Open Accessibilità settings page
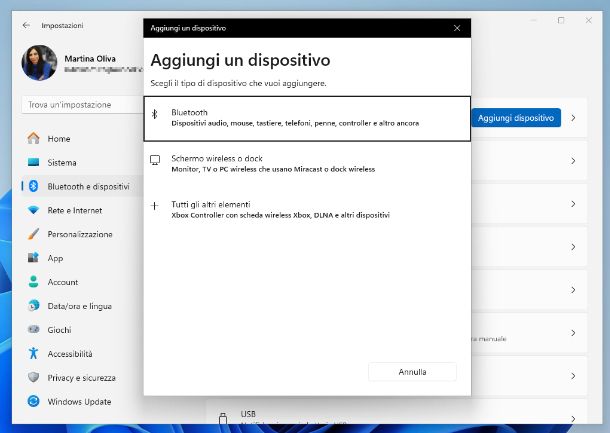Screen dimensions: 610x433 click(x=70, y=354)
